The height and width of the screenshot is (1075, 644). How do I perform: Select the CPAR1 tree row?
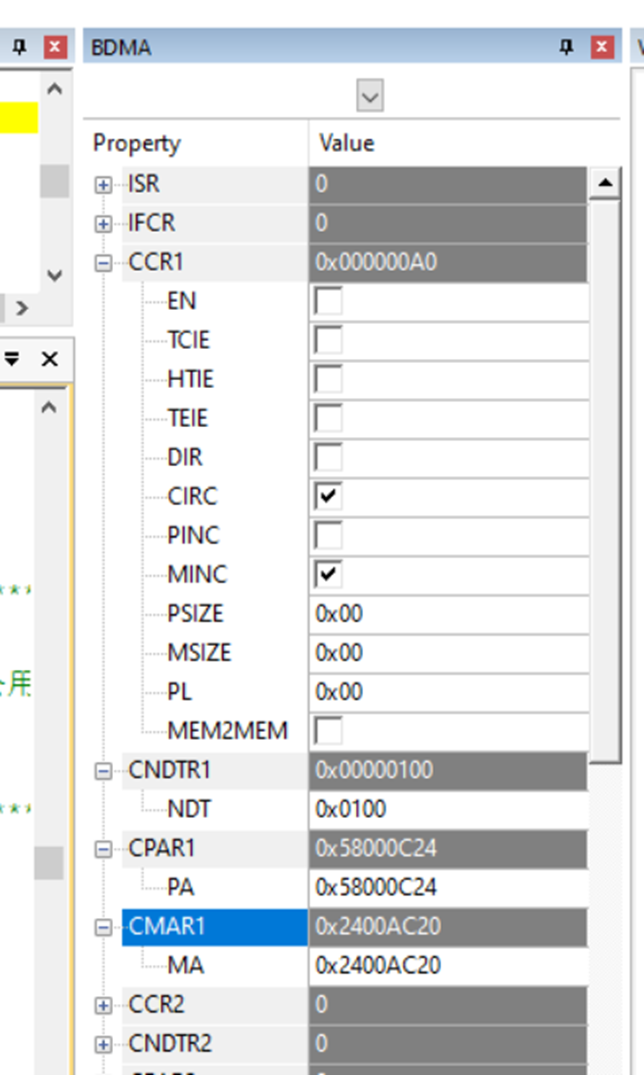[x=215, y=848]
